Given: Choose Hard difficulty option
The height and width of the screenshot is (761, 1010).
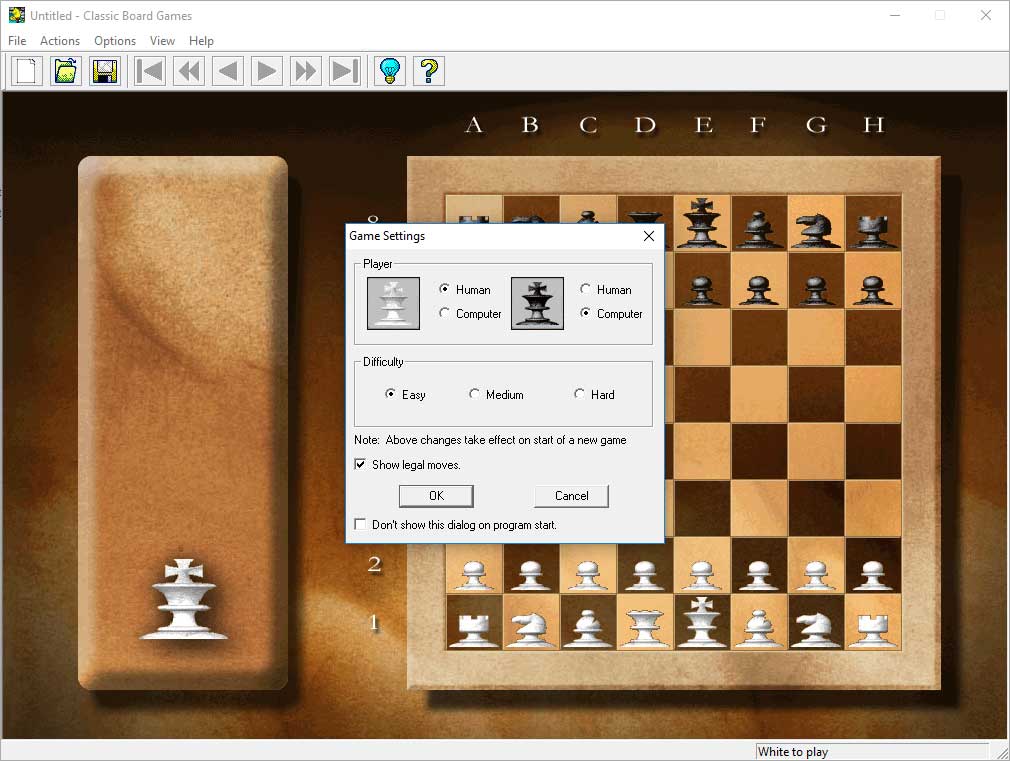Looking at the screenshot, I should (579, 395).
